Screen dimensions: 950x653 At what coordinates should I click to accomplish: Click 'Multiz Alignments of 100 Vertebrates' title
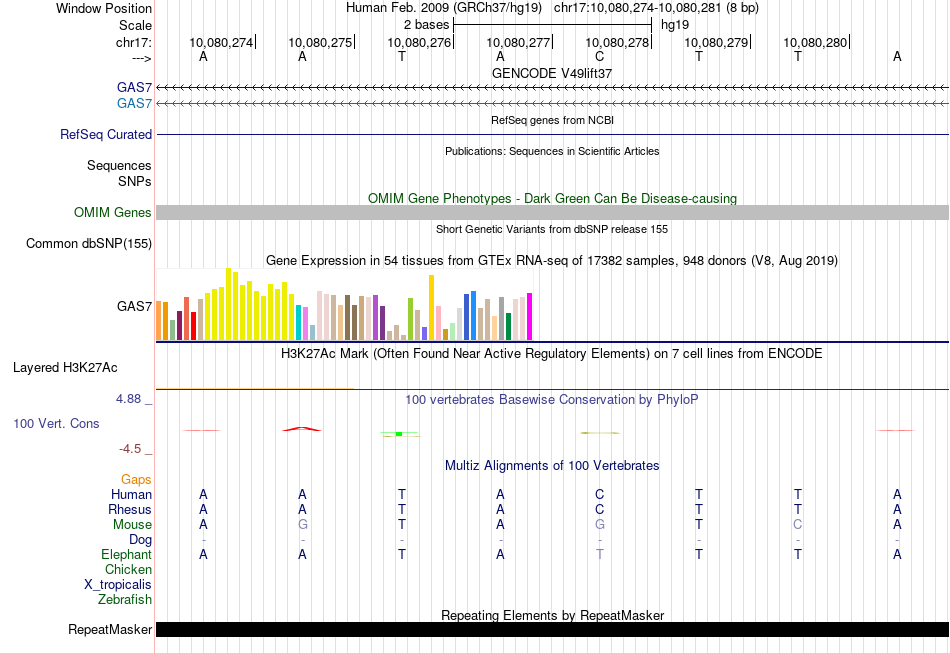pos(552,465)
